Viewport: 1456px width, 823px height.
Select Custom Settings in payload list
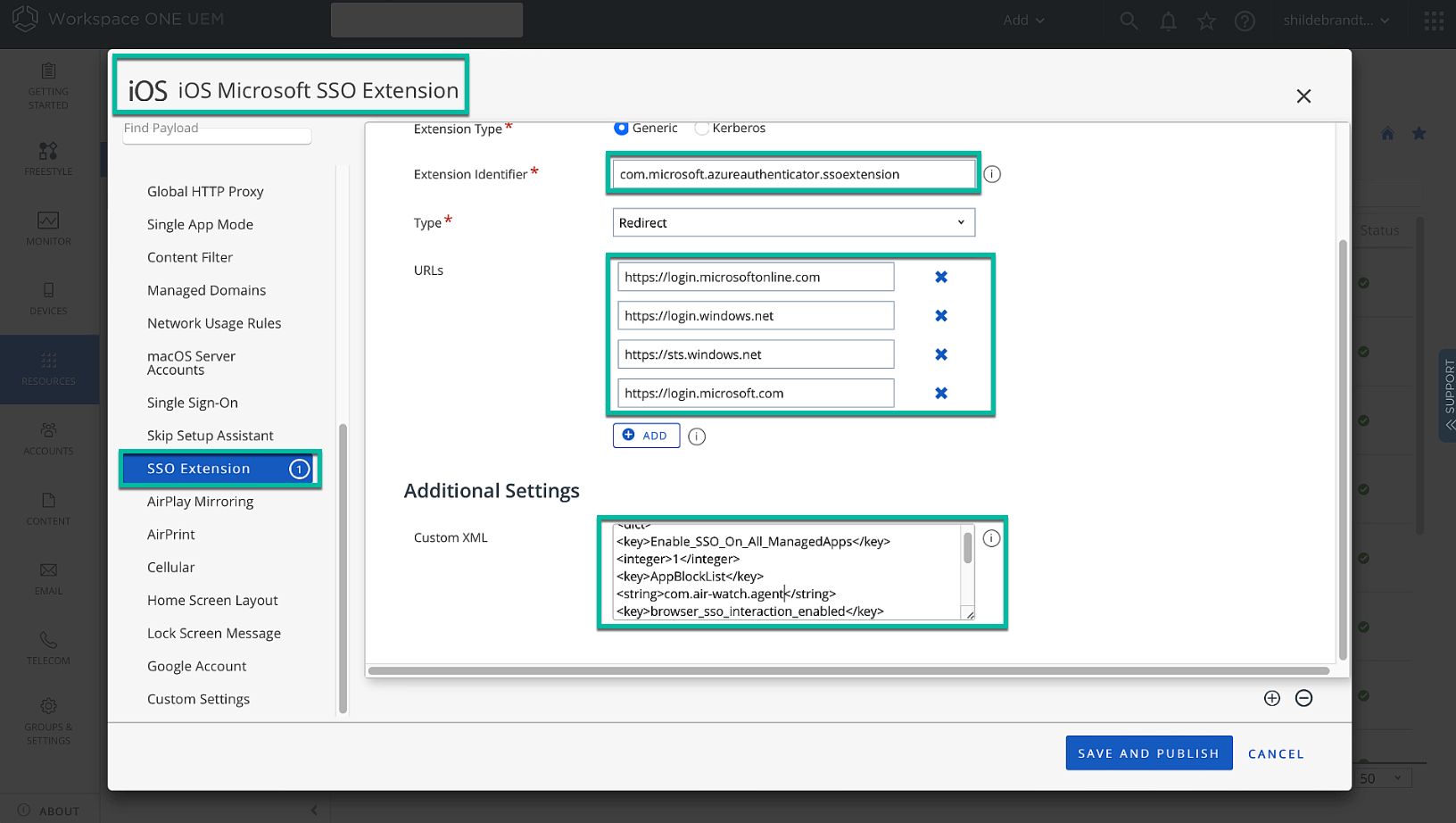(198, 699)
